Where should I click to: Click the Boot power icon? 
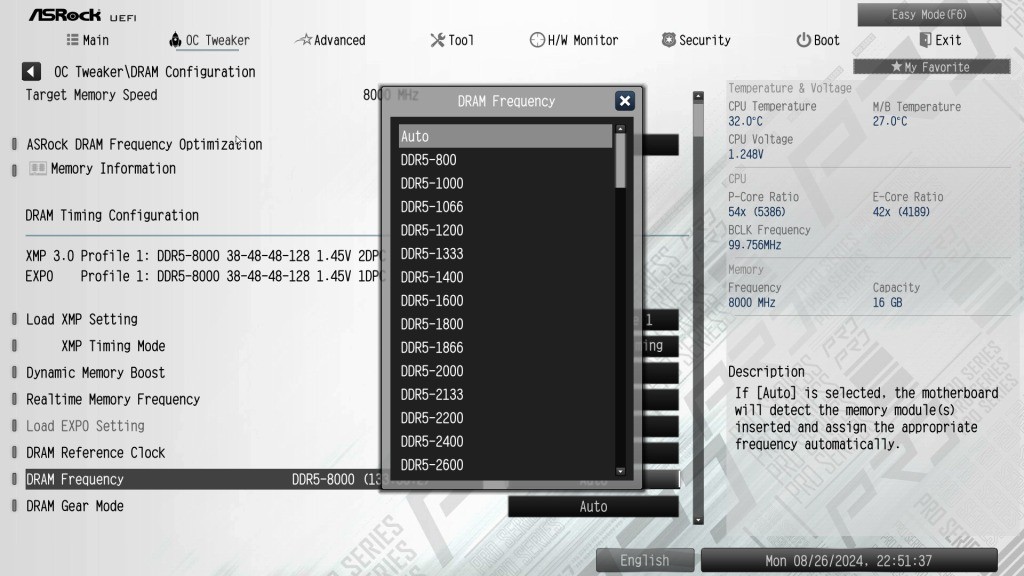(803, 40)
